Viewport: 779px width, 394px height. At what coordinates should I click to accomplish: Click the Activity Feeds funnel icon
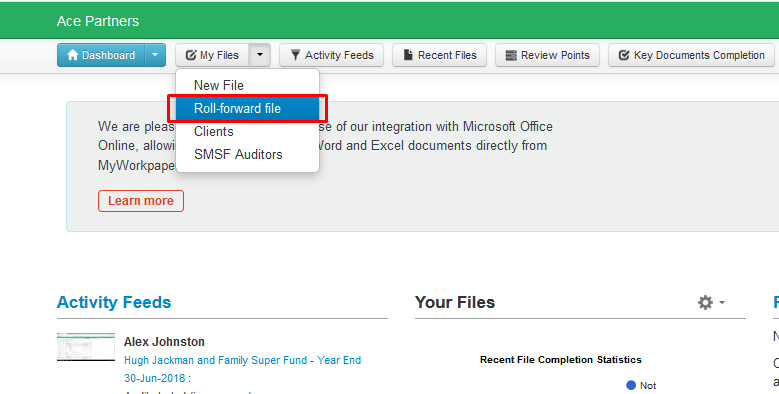[295, 55]
